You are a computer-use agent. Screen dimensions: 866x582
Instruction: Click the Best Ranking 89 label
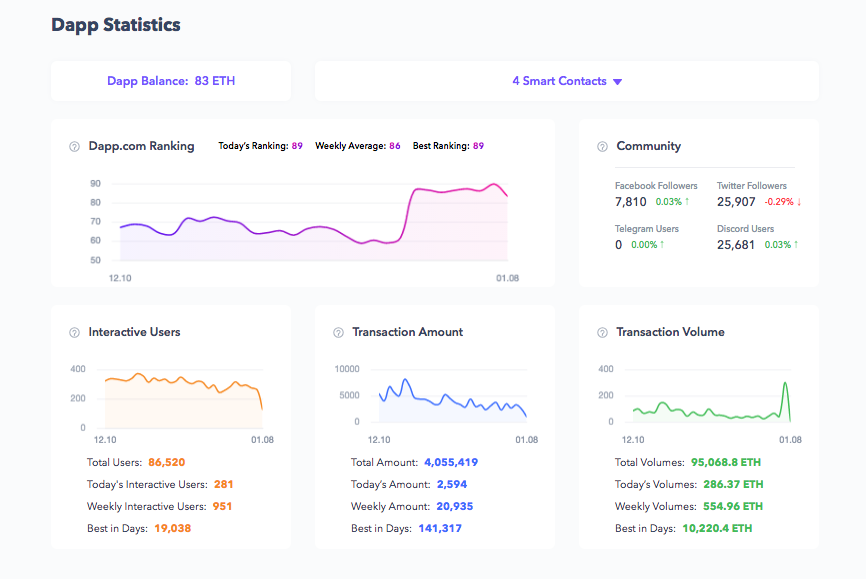pos(448,146)
